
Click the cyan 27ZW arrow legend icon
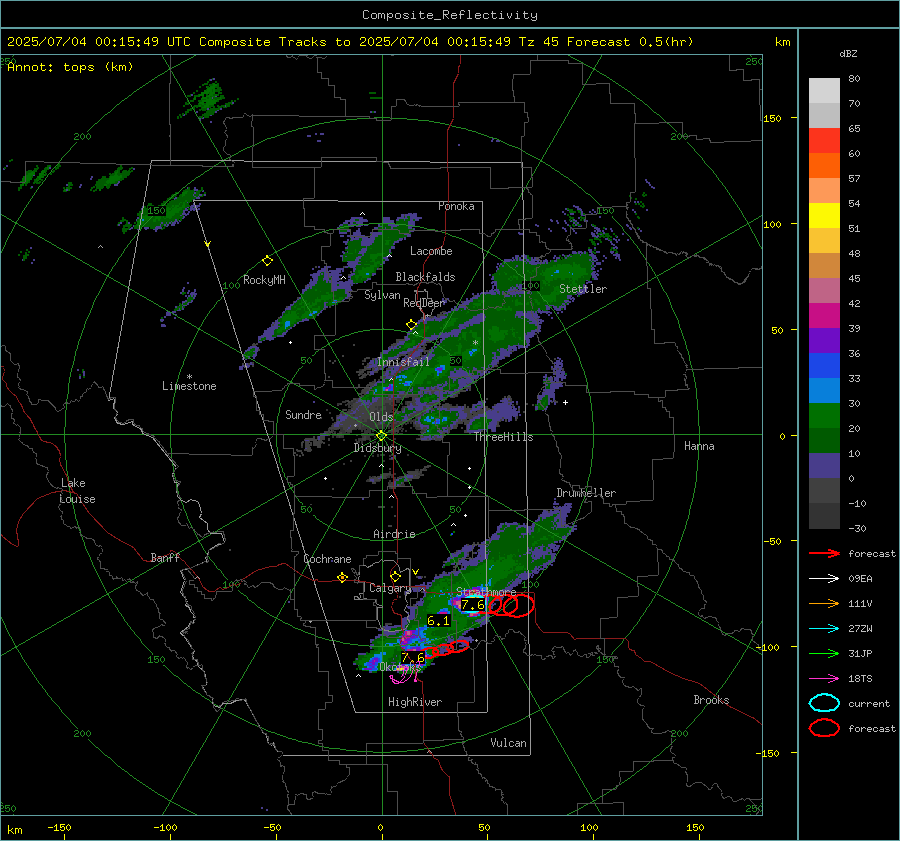tap(824, 628)
